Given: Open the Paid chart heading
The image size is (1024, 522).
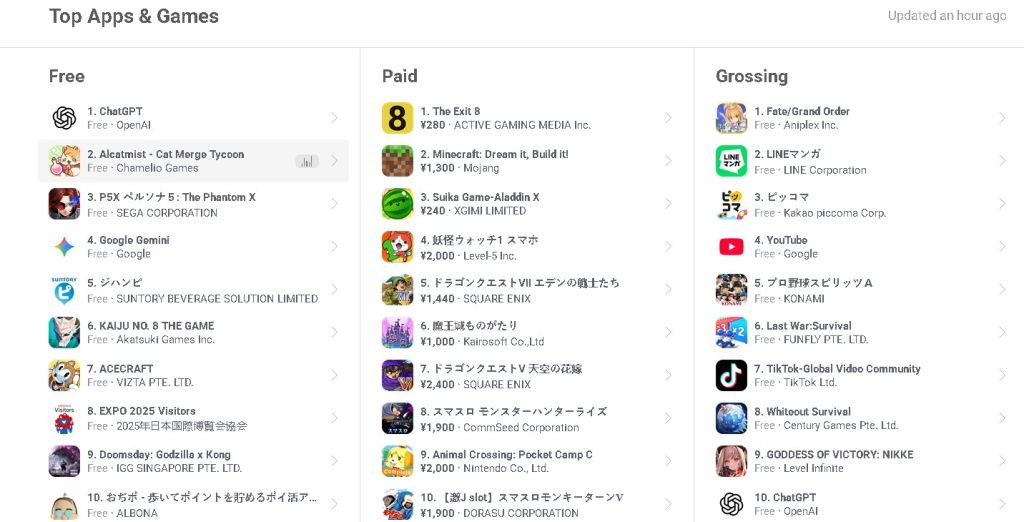Looking at the screenshot, I should click(400, 76).
